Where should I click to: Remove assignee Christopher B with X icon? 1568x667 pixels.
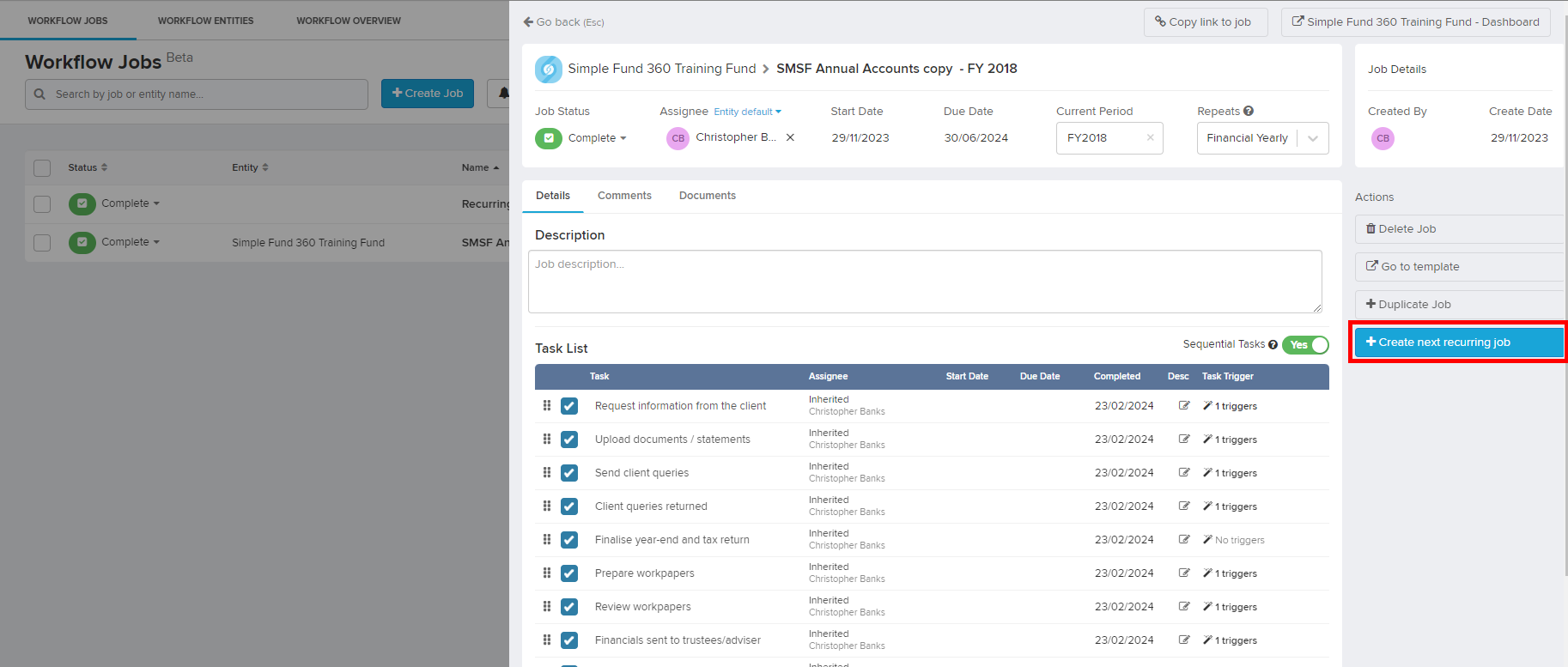pyautogui.click(x=790, y=137)
